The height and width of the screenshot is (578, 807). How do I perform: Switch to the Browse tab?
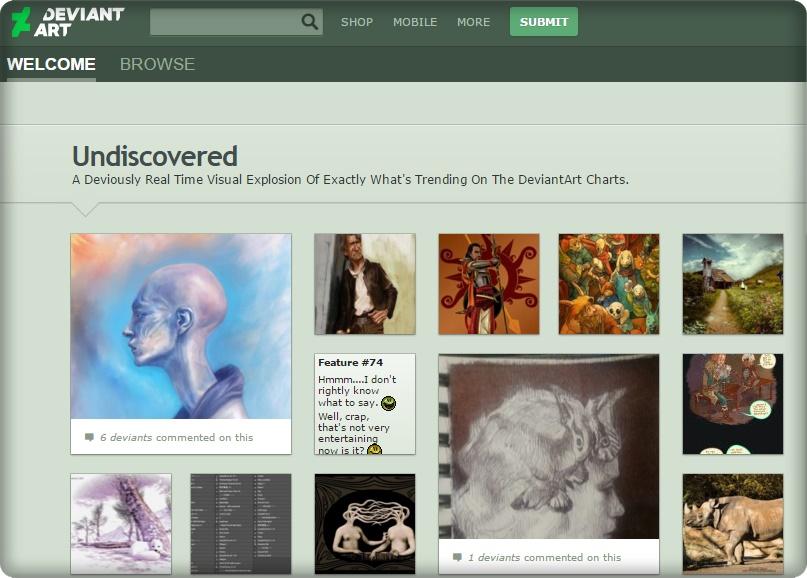pyautogui.click(x=157, y=64)
